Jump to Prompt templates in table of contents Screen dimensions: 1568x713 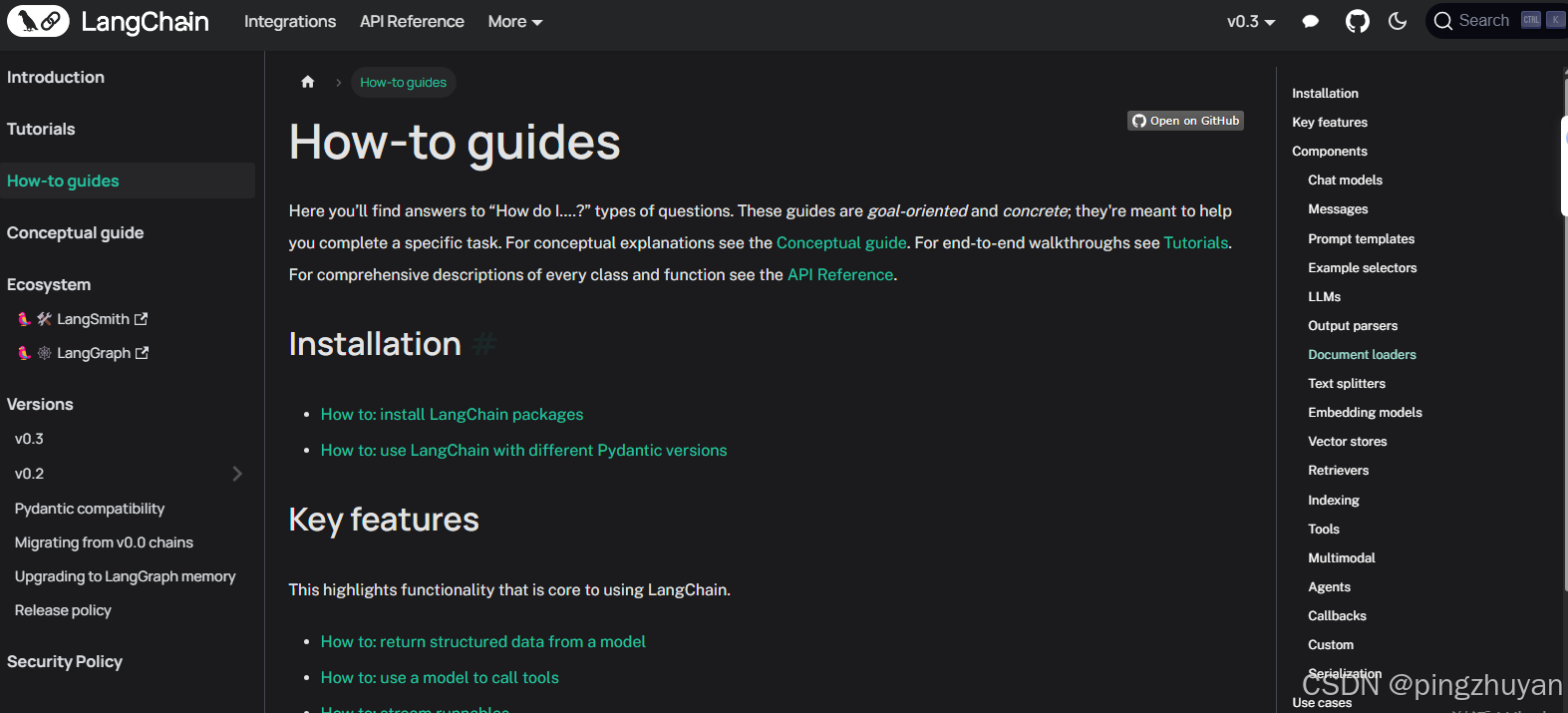[x=1361, y=238]
